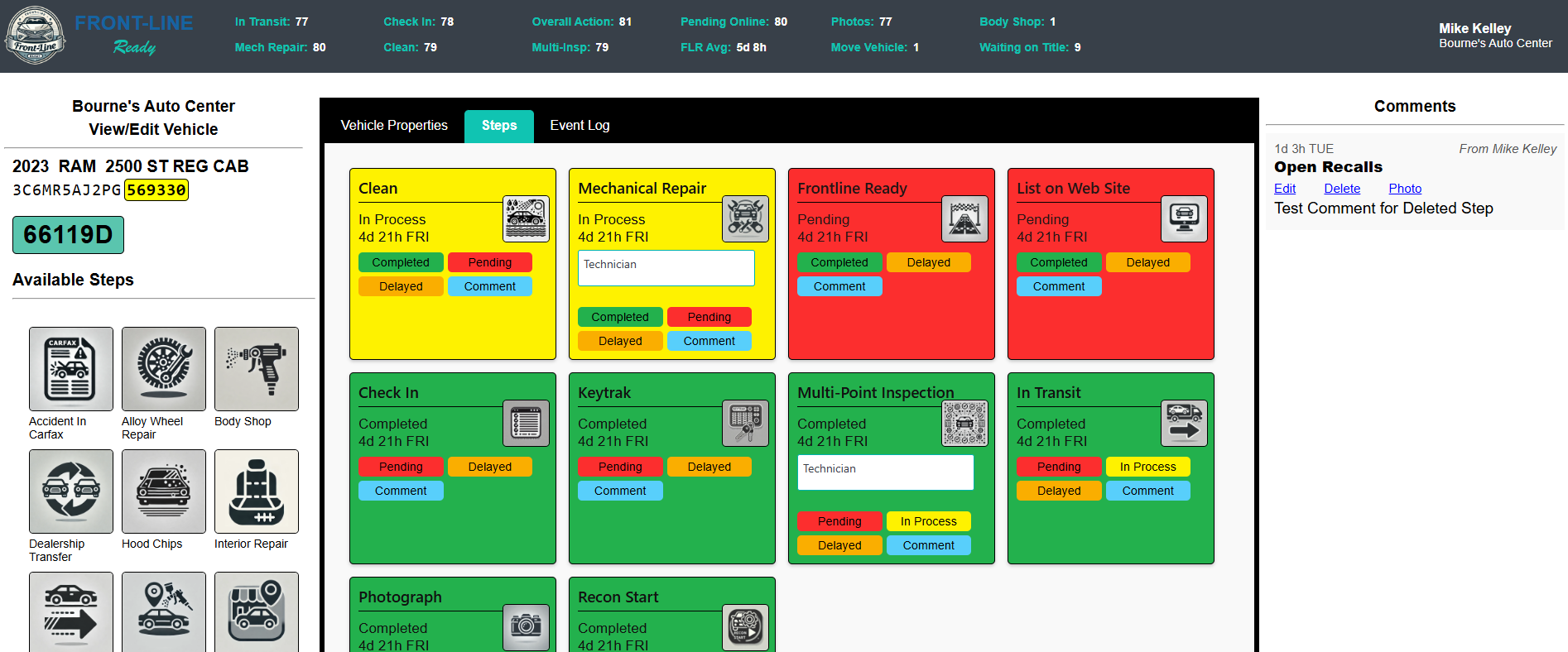Click the In Transit truck icon
Screen dimensions: 1568x652
(1184, 424)
